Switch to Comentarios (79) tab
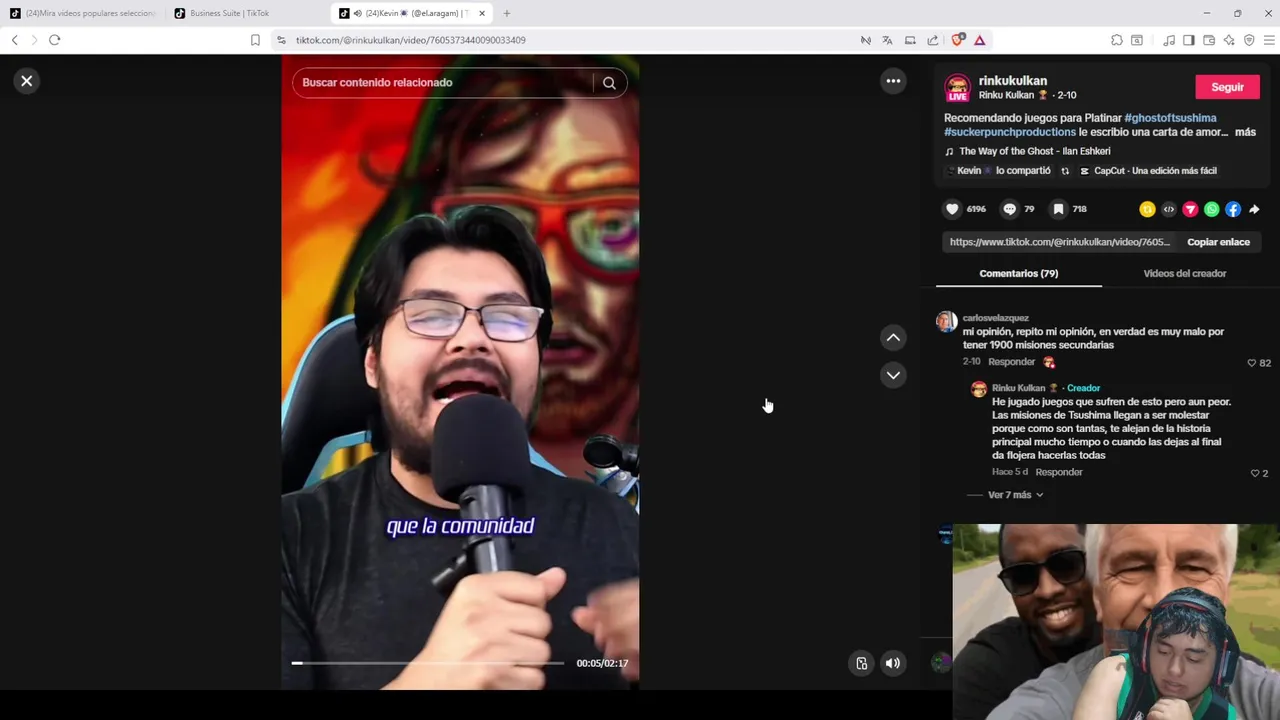Screen dimensions: 1280x720 click(x=1018, y=273)
